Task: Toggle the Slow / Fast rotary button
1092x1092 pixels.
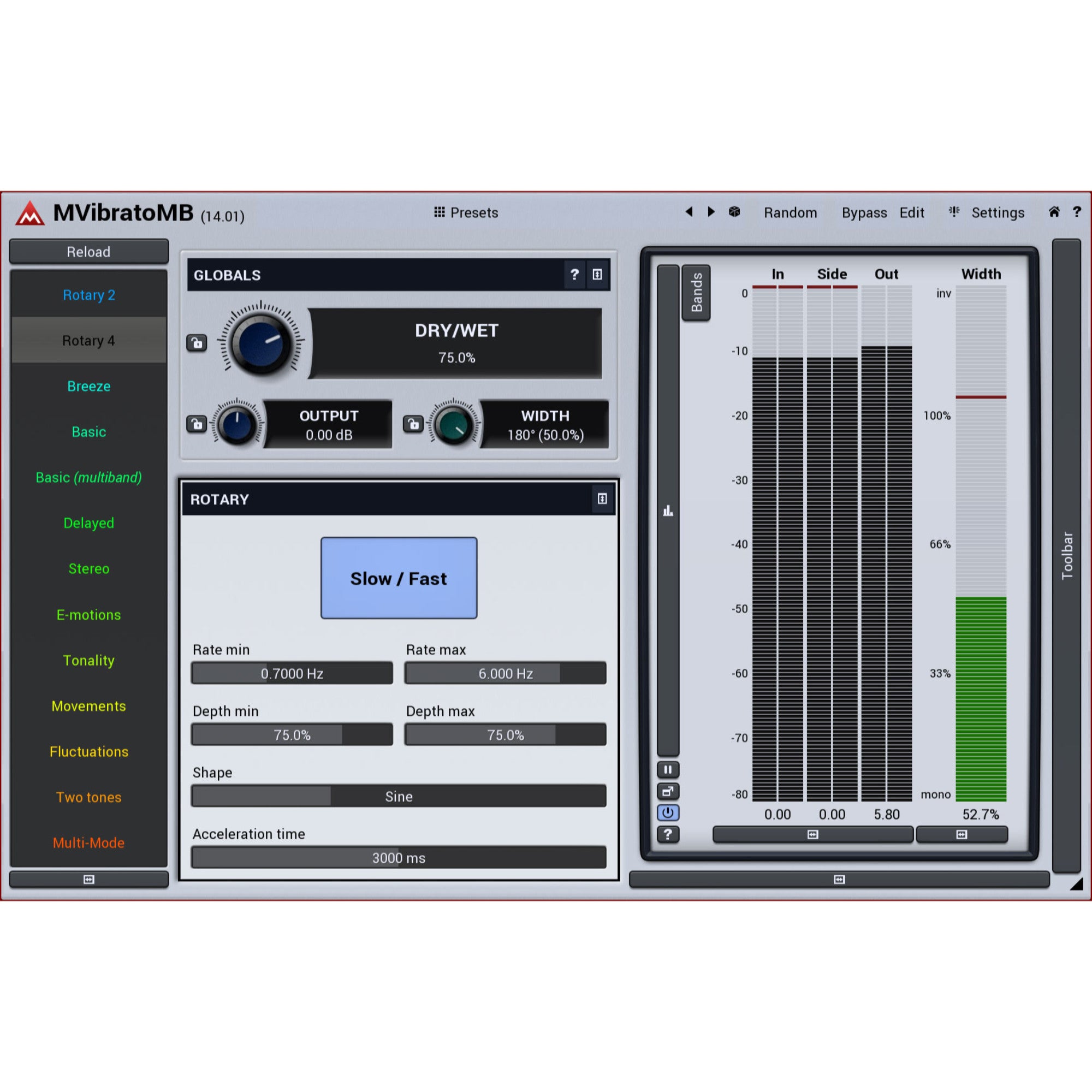Action: [x=399, y=578]
